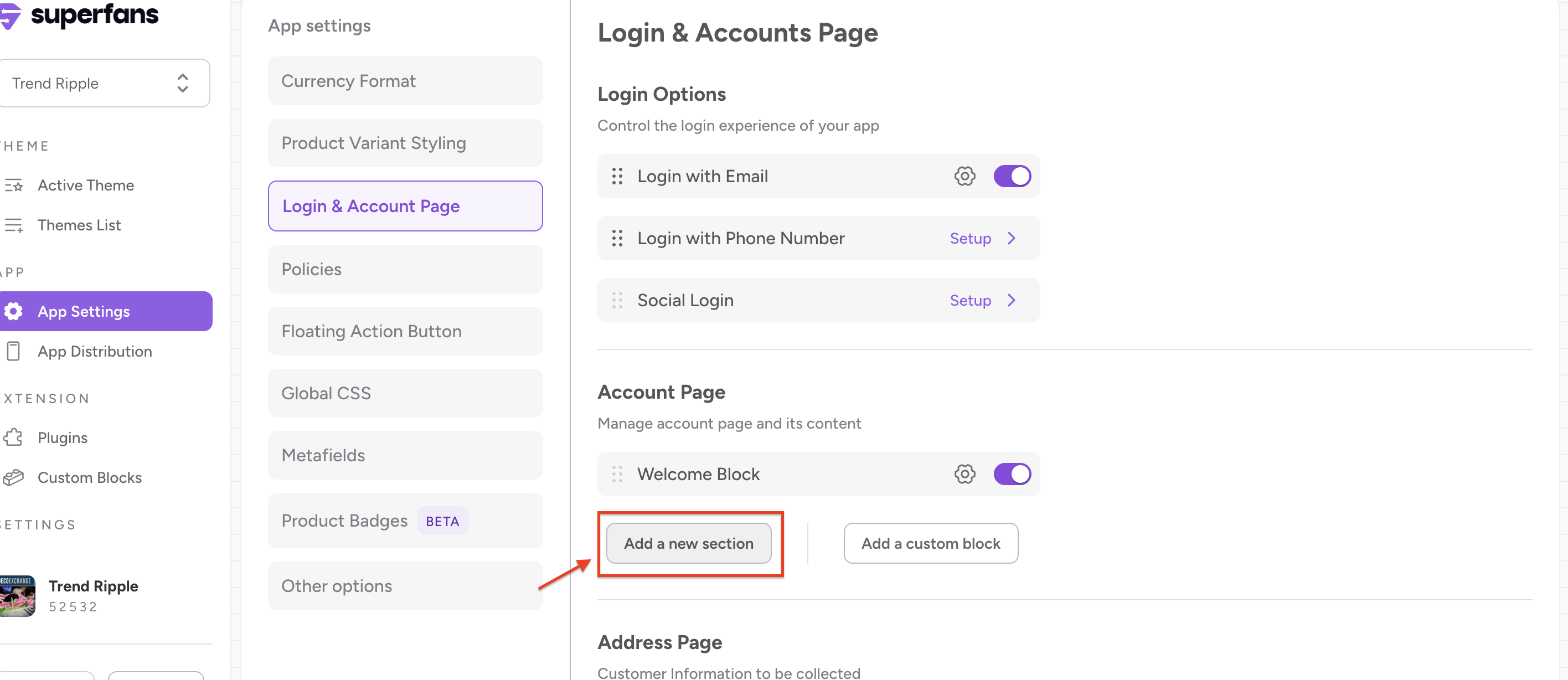
Task: Open the Policies settings tab
Action: [x=405, y=269]
